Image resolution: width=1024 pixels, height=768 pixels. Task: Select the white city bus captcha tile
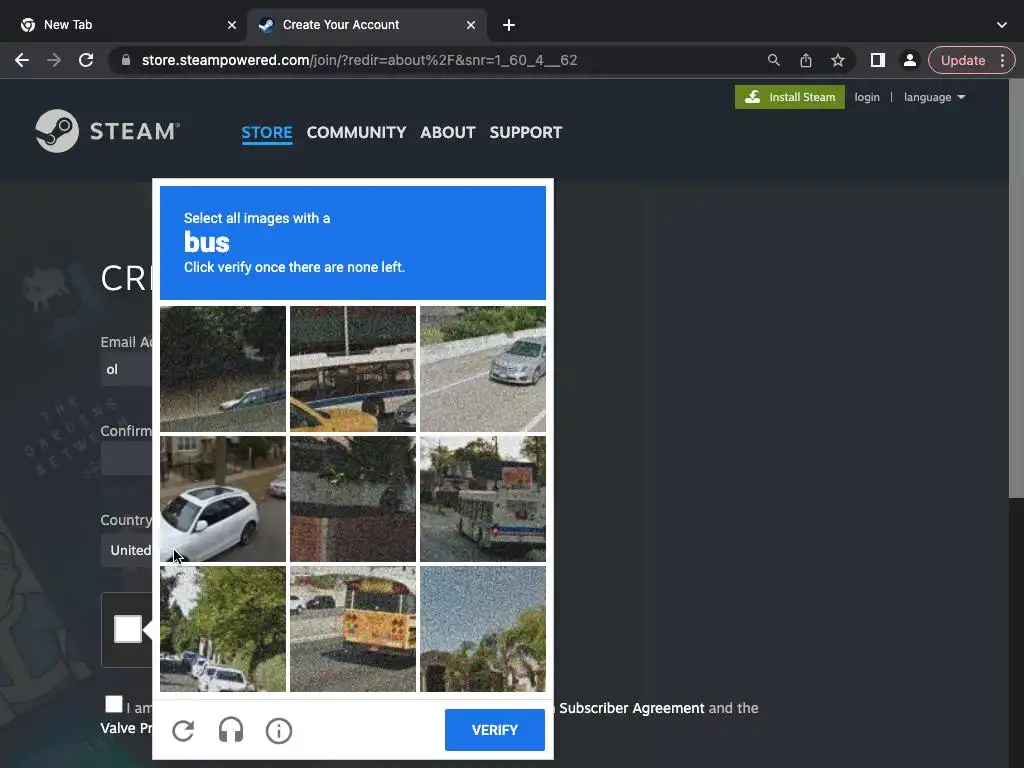tap(353, 369)
